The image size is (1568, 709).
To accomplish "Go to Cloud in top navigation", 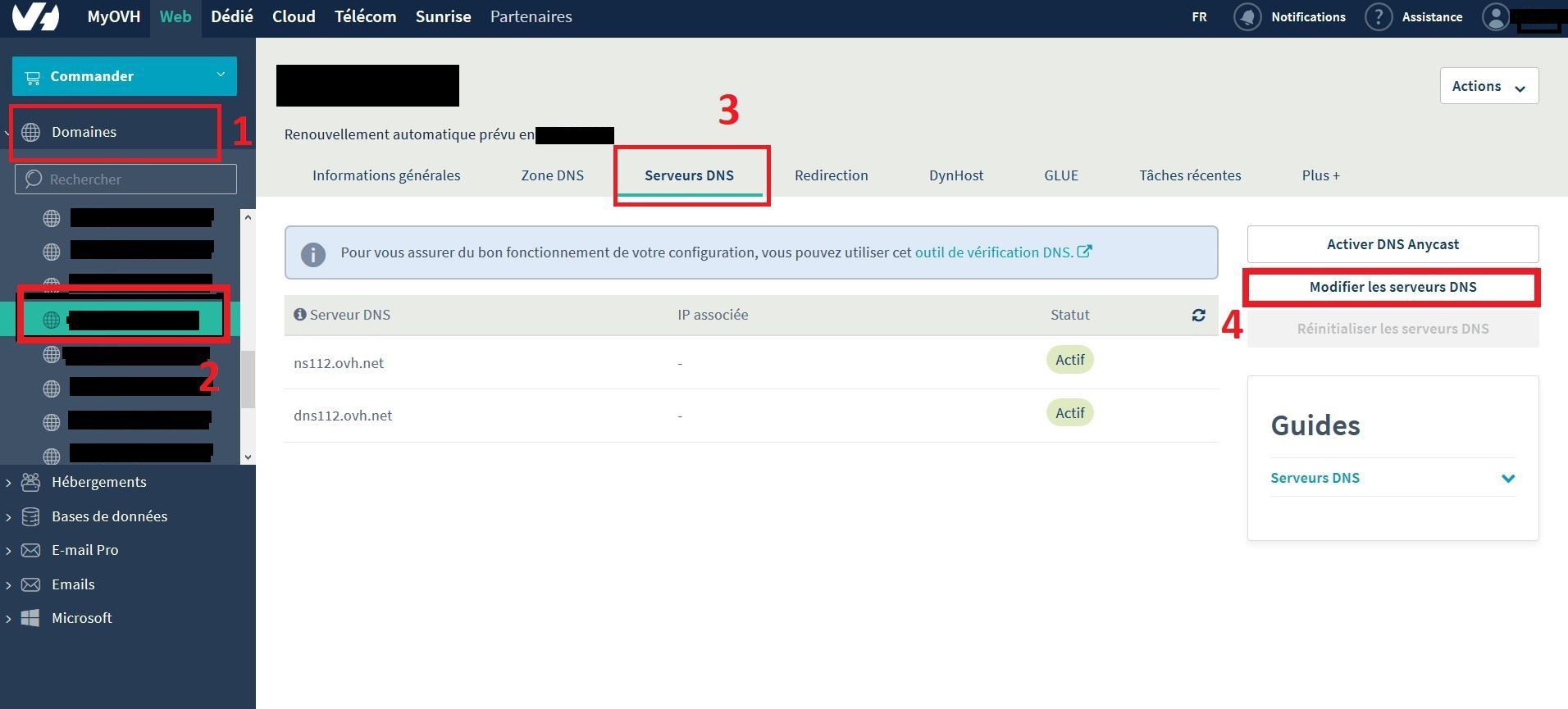I will [294, 16].
